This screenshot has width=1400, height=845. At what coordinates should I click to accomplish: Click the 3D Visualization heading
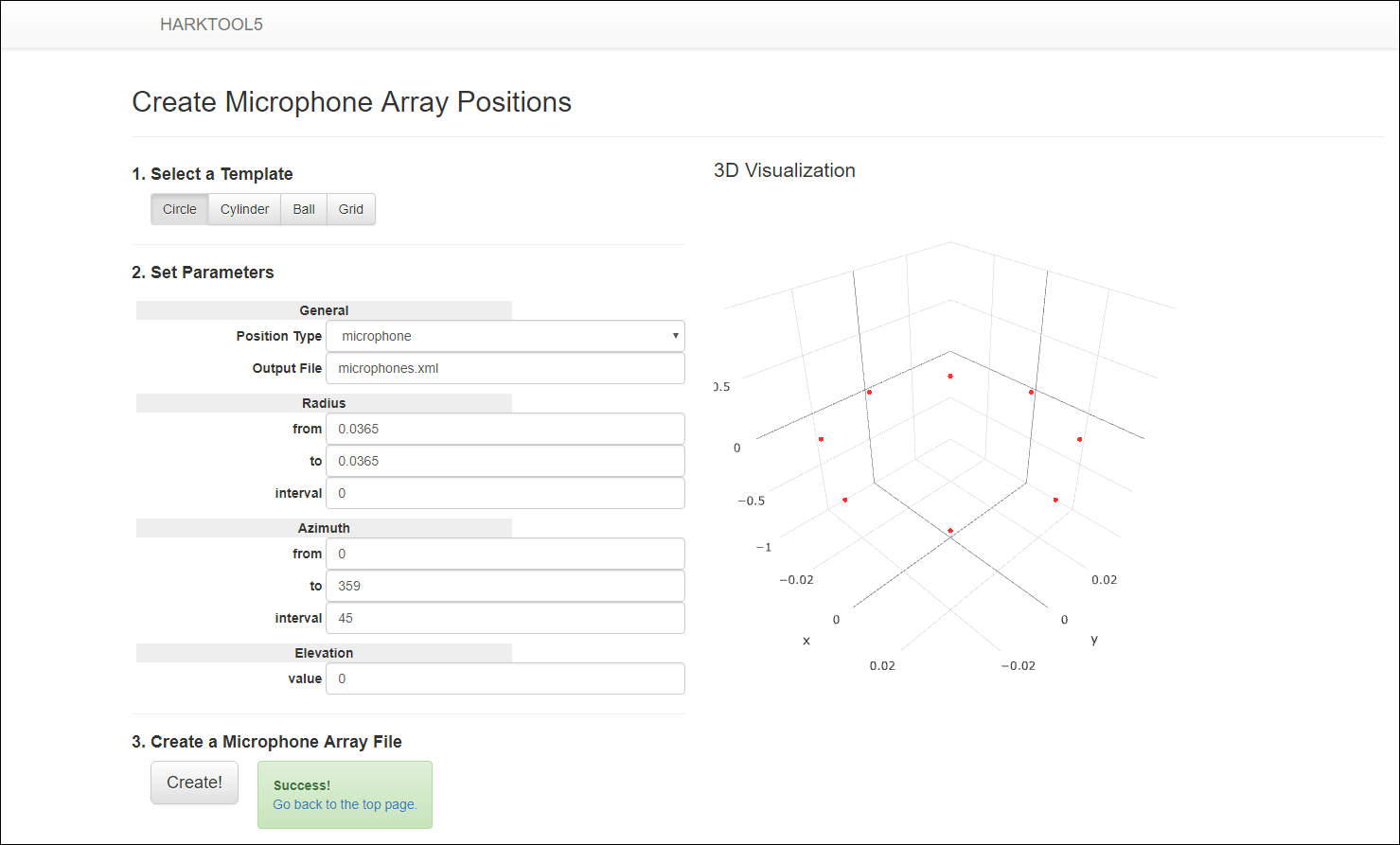click(x=784, y=170)
